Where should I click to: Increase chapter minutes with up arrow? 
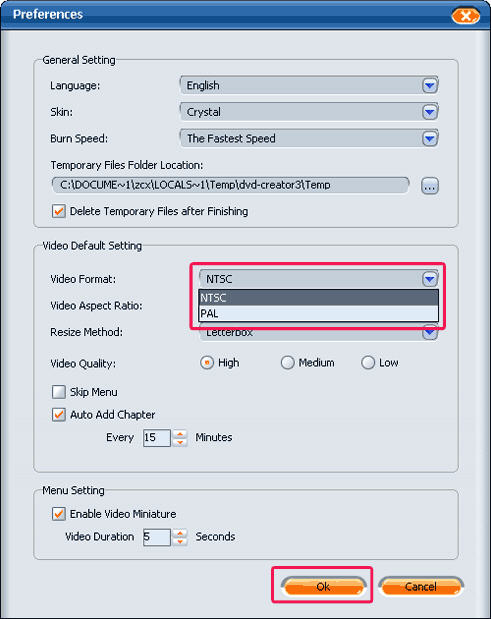coord(180,434)
